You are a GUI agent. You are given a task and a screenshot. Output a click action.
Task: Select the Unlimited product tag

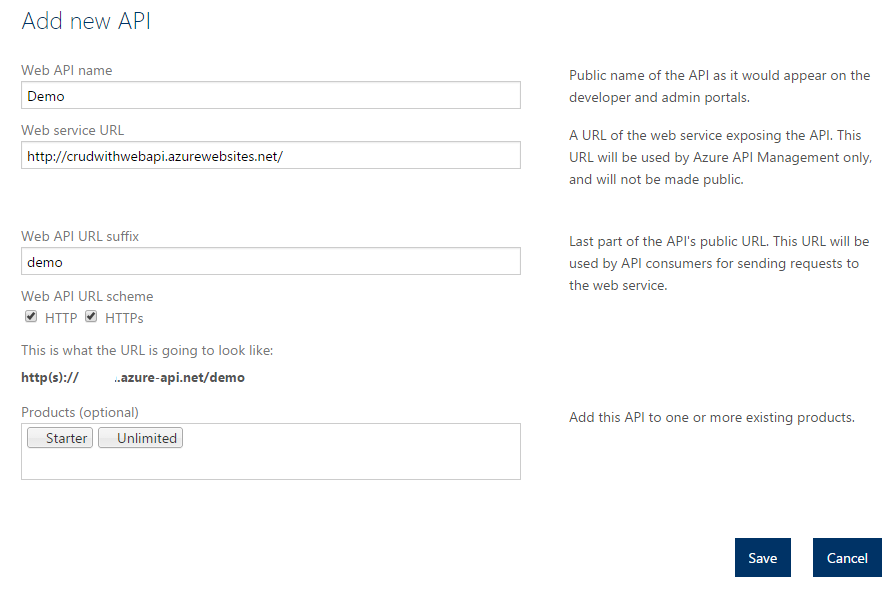pyautogui.click(x=140, y=438)
